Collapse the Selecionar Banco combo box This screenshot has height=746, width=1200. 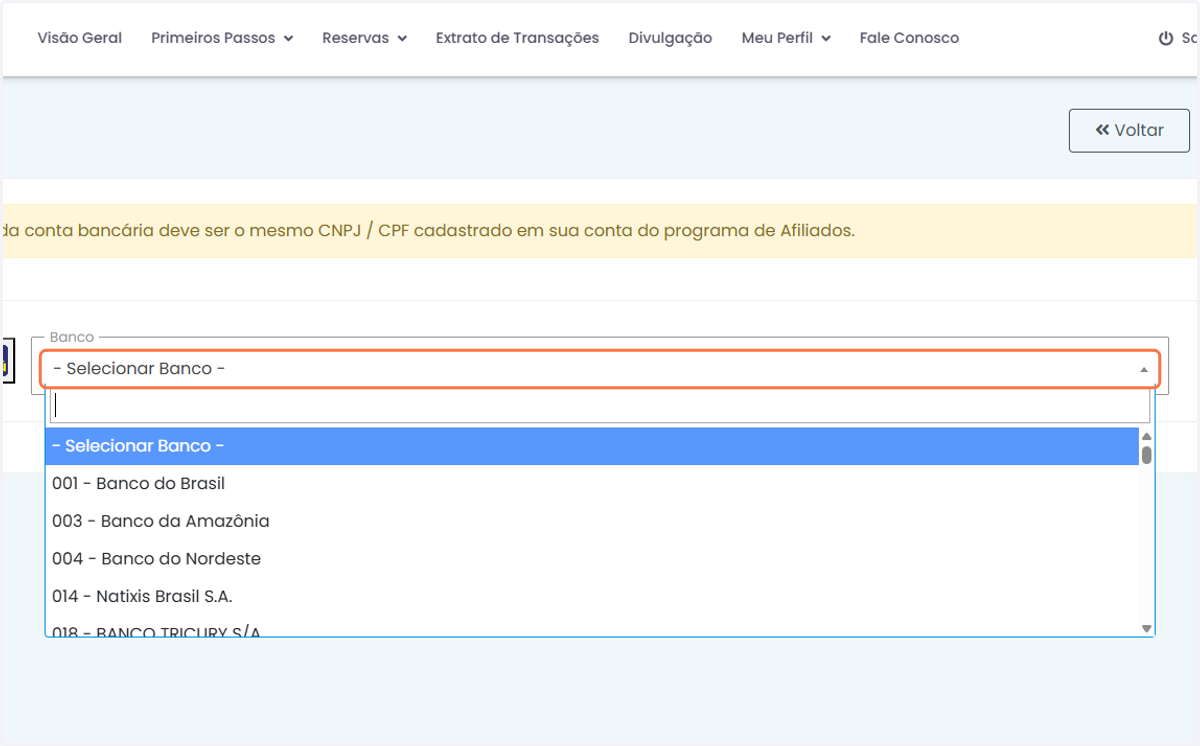pyautogui.click(x=600, y=369)
